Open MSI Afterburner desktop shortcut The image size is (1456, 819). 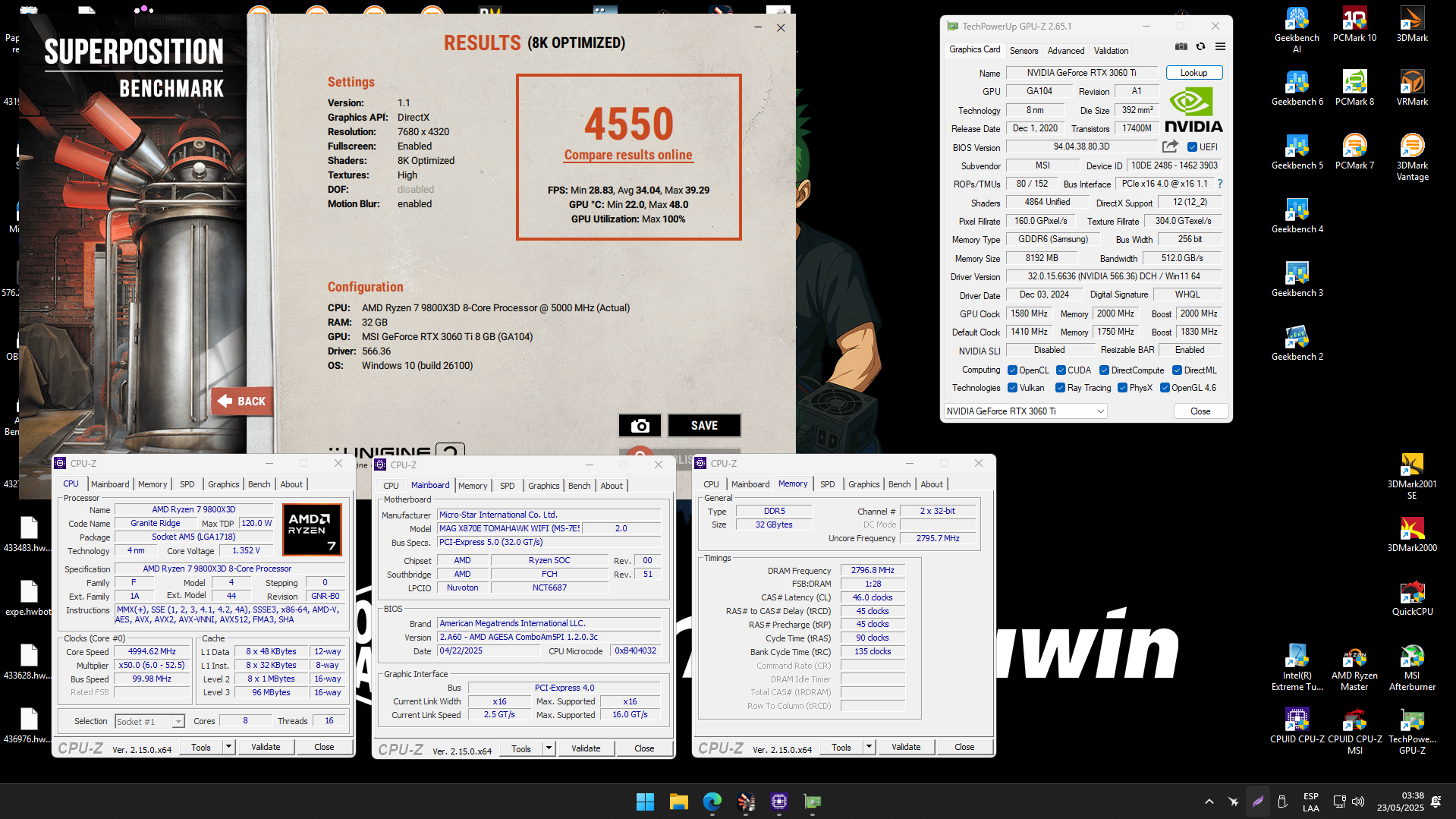(x=1412, y=668)
